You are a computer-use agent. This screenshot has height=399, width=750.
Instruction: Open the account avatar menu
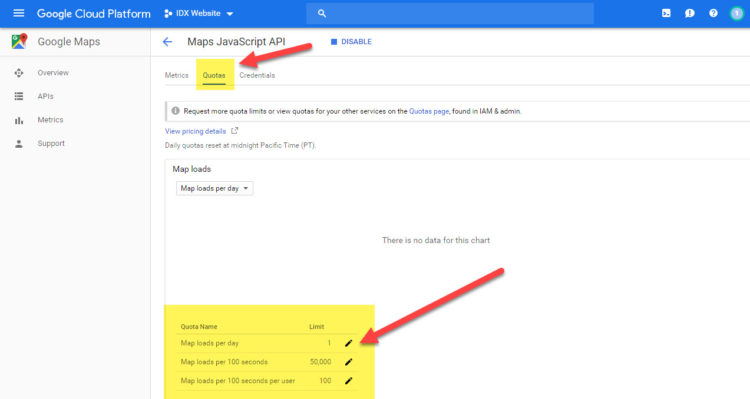(737, 13)
